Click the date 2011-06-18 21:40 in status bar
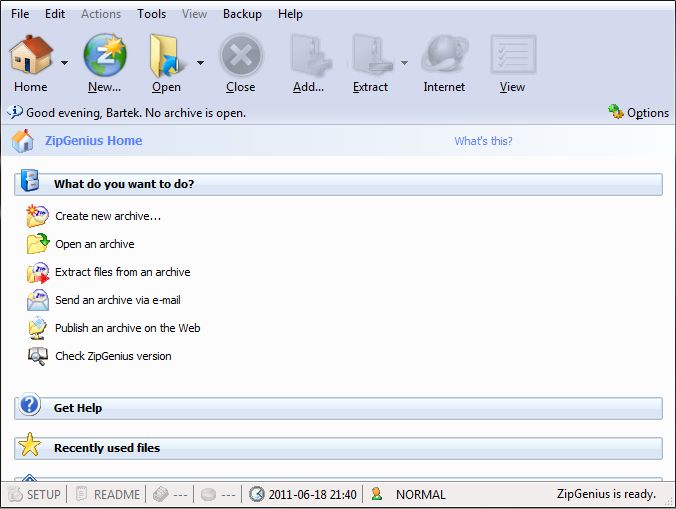 coord(313,494)
